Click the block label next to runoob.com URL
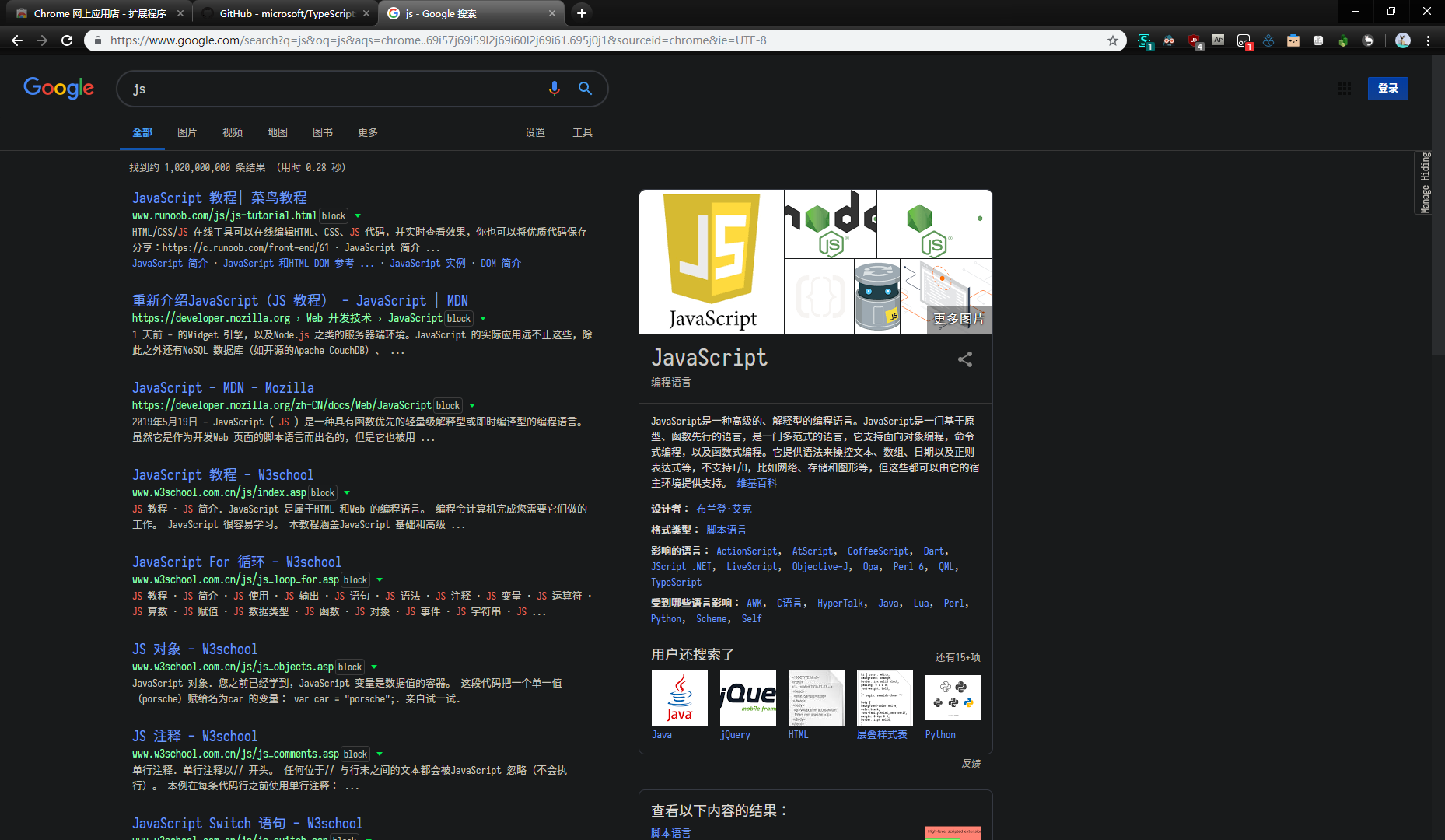This screenshot has height=840, width=1445. point(334,215)
